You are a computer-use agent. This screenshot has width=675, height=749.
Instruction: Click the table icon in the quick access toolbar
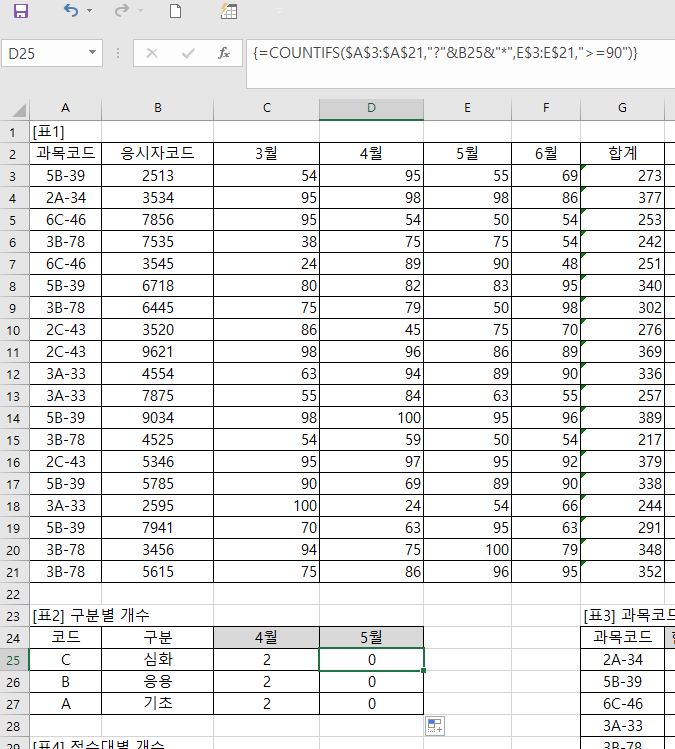[x=229, y=12]
